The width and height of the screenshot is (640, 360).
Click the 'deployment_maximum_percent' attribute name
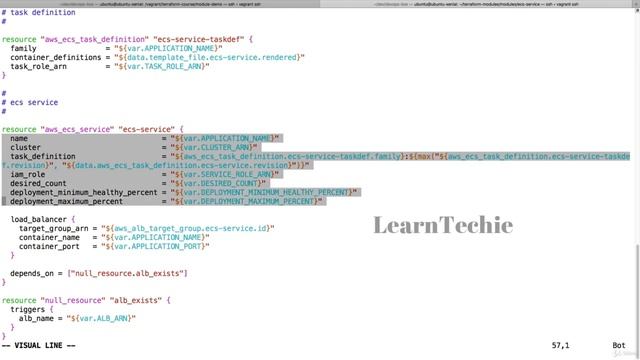tap(67, 201)
